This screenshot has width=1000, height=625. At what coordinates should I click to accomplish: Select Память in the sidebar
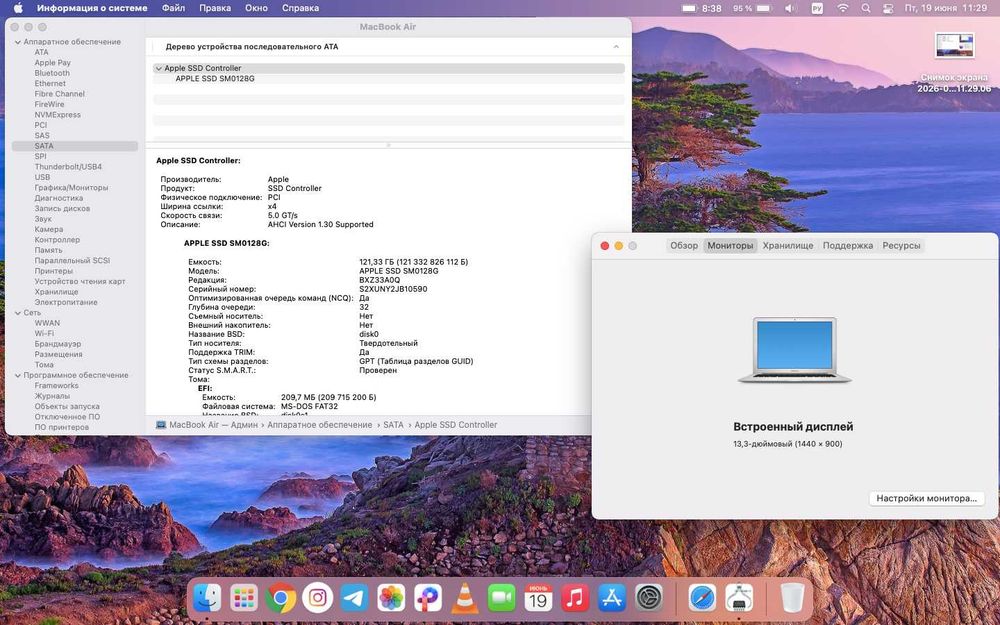(x=48, y=250)
